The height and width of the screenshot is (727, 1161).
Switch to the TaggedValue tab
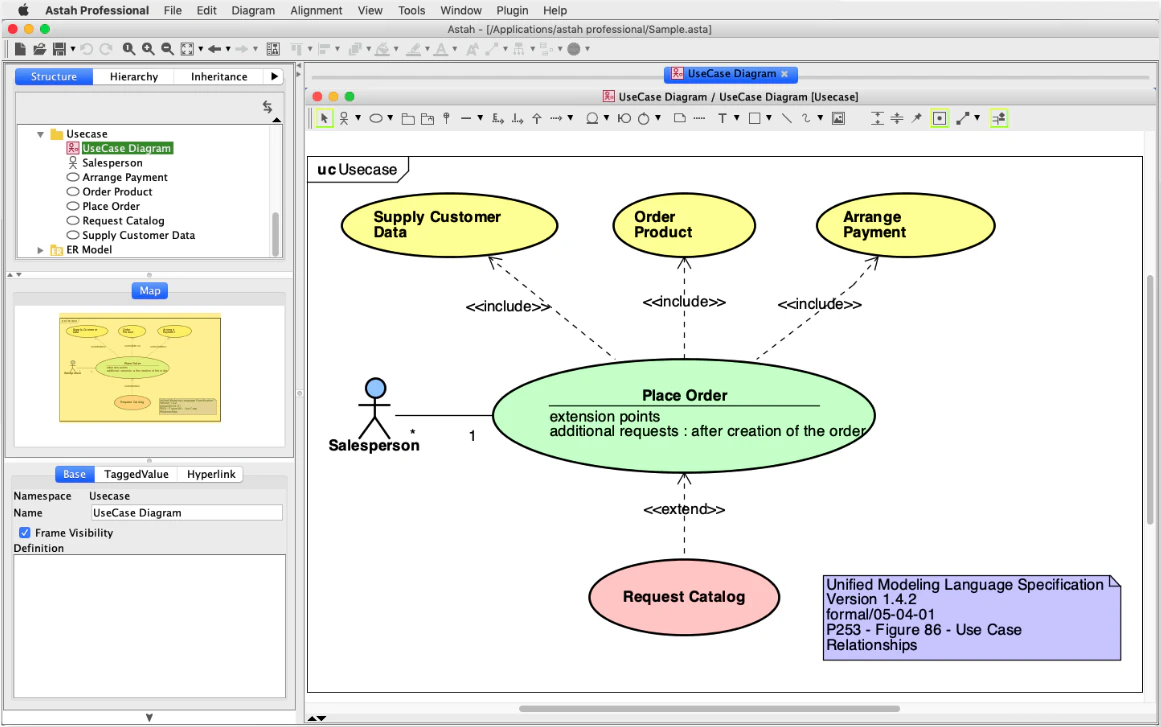[136, 473]
